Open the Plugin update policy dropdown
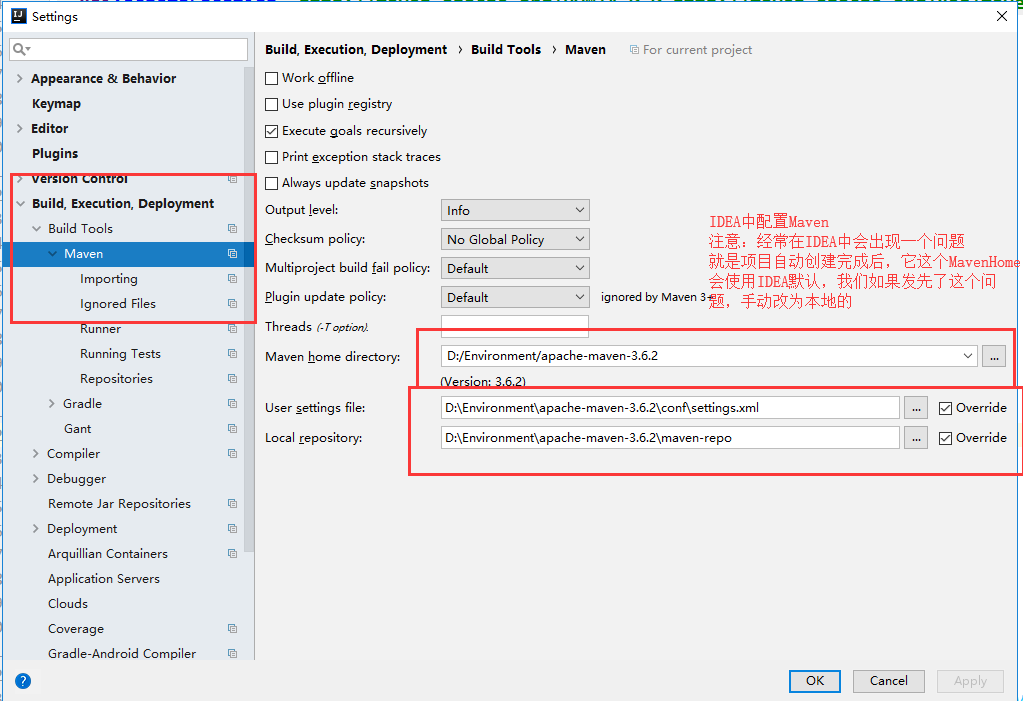 point(515,297)
